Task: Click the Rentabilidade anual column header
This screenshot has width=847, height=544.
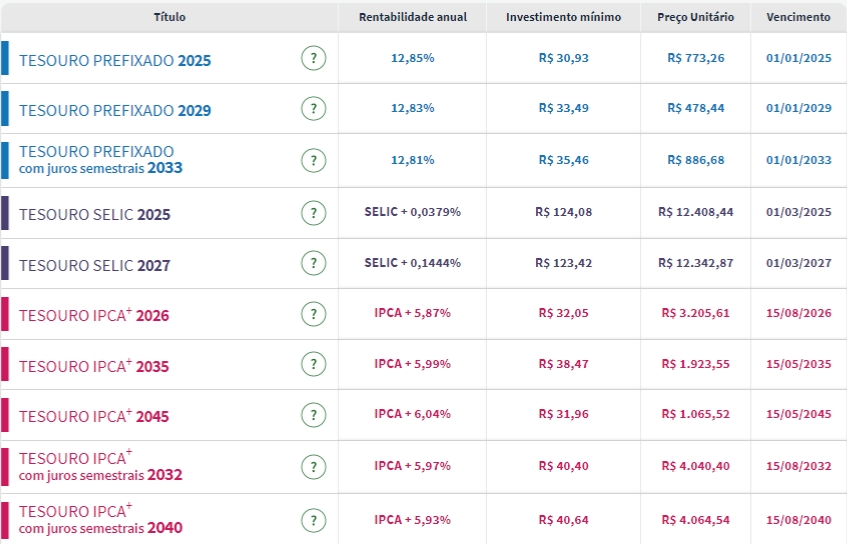Action: click(x=412, y=17)
